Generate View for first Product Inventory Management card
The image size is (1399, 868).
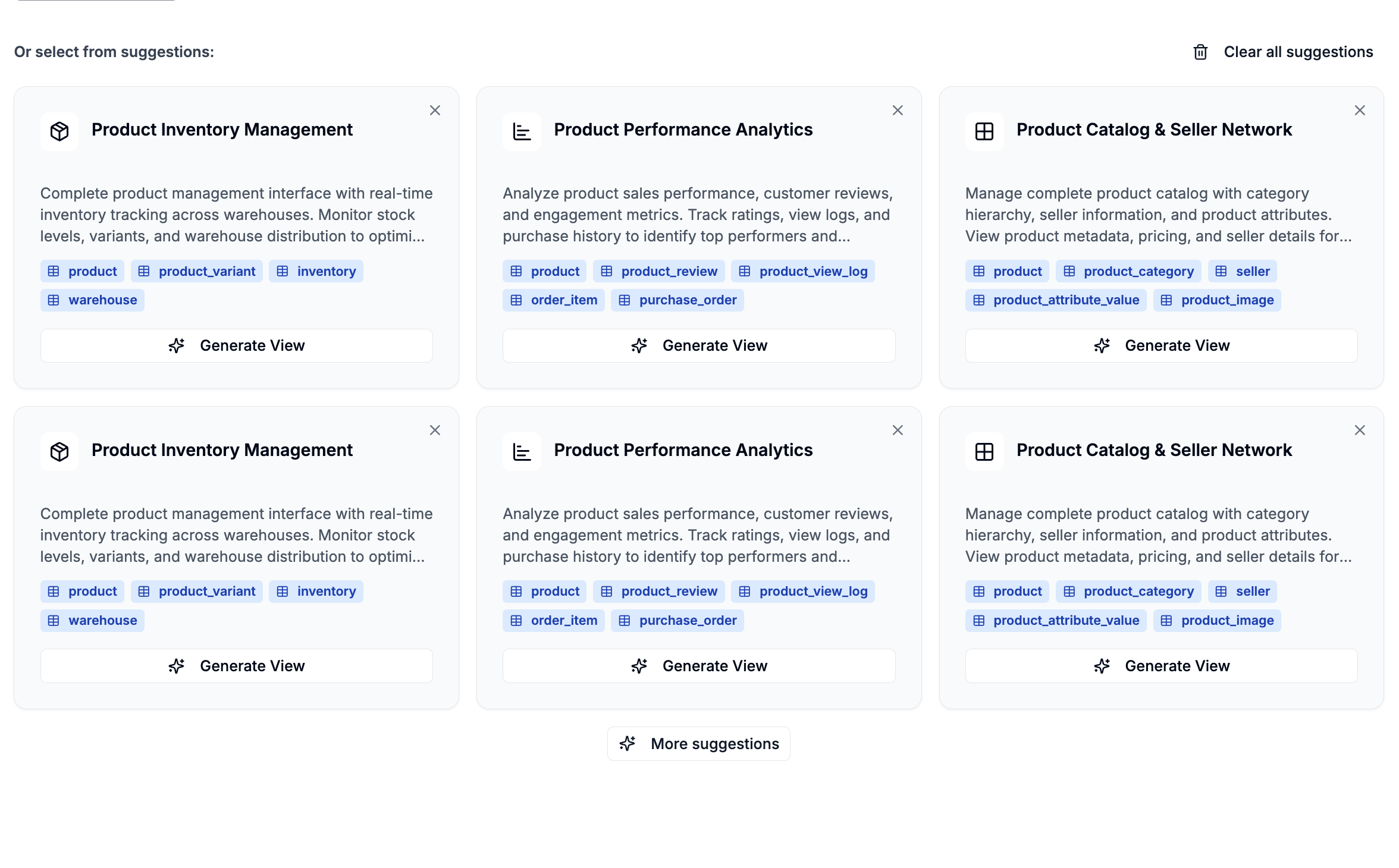236,345
